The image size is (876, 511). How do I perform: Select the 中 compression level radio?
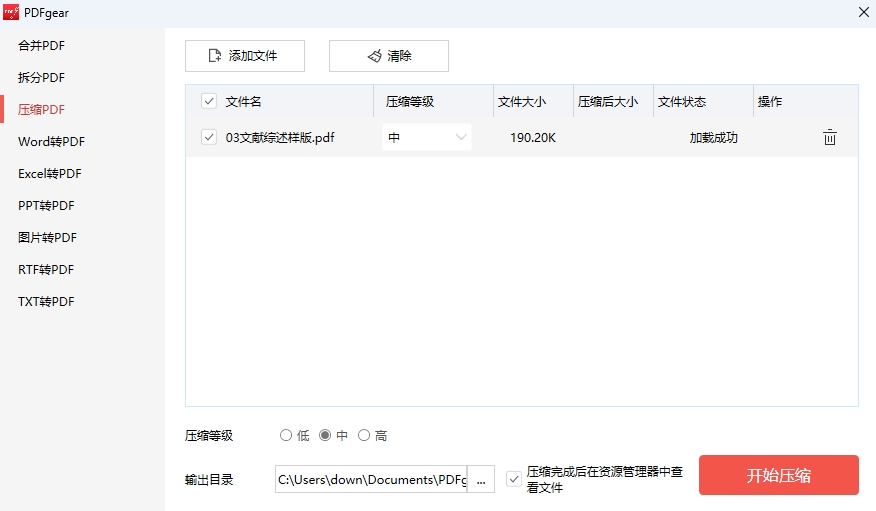325,435
